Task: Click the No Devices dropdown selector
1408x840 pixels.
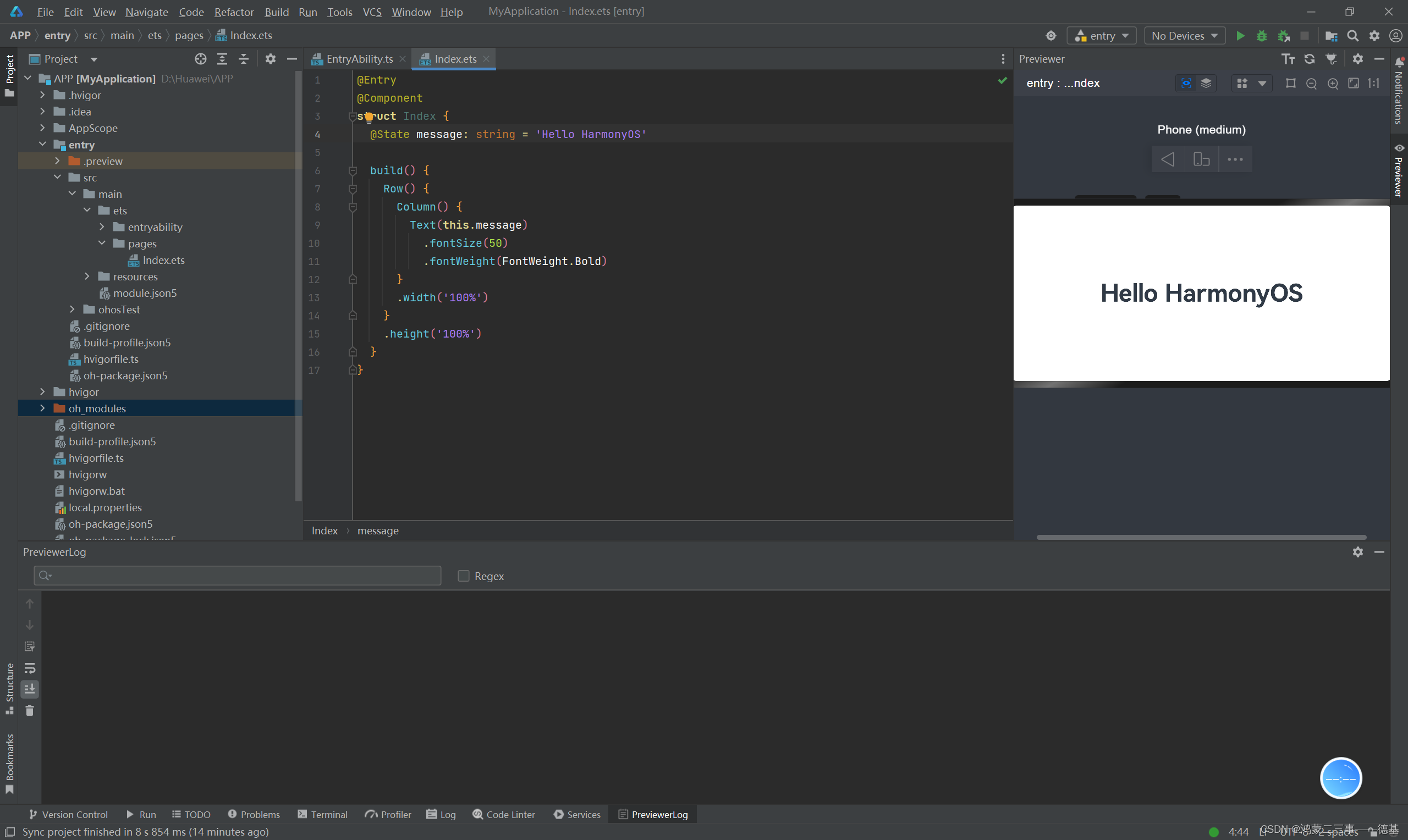Action: pos(1184,35)
